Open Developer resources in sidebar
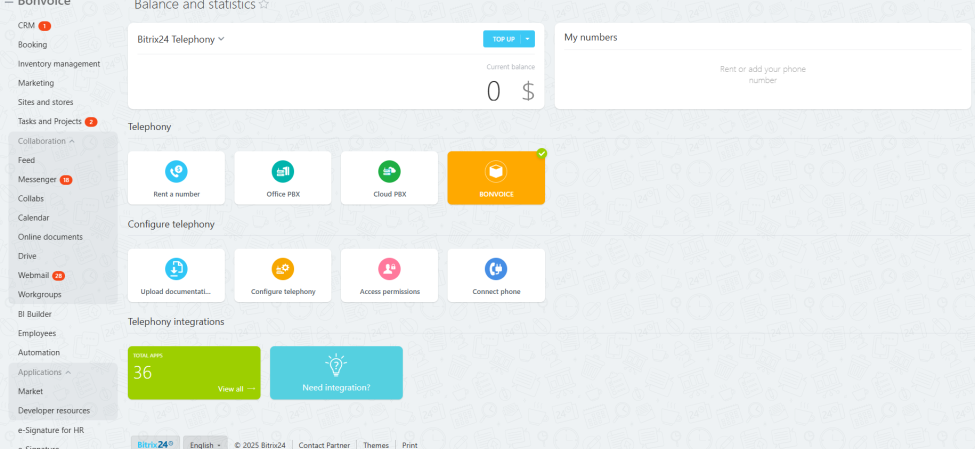The image size is (975, 449). click(54, 410)
